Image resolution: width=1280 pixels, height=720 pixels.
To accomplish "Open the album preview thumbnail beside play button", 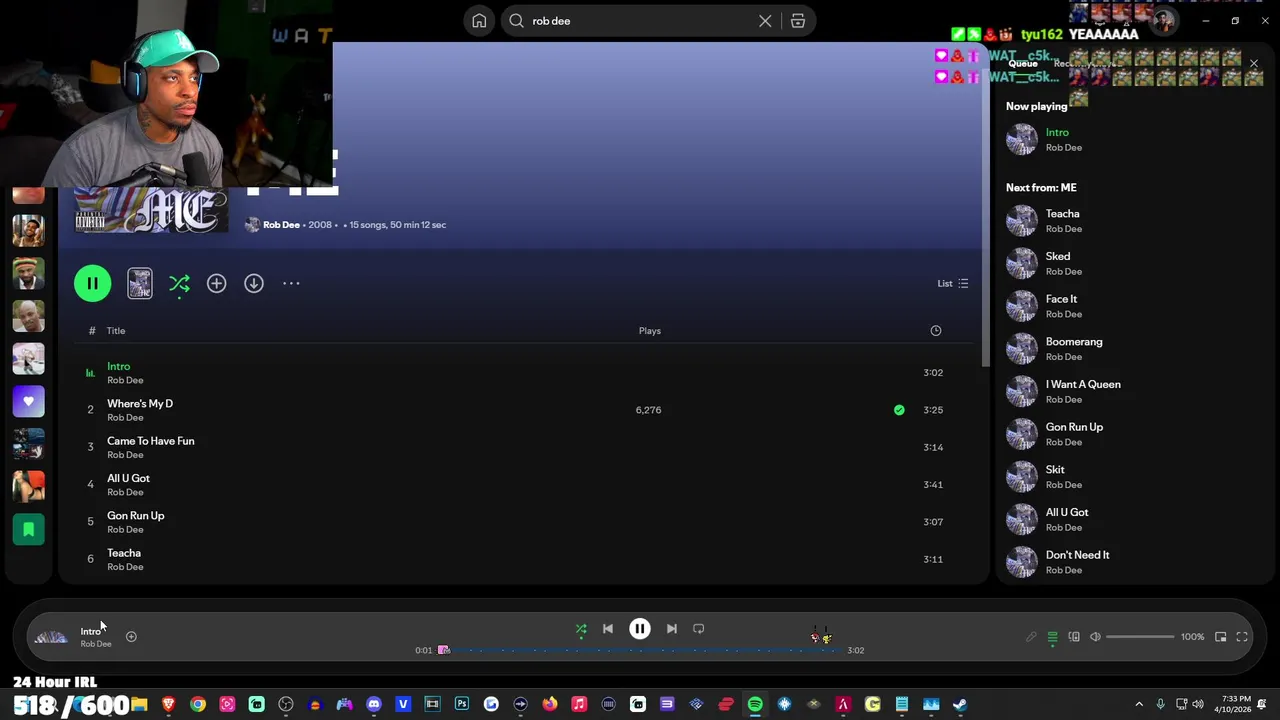I will click(x=140, y=284).
